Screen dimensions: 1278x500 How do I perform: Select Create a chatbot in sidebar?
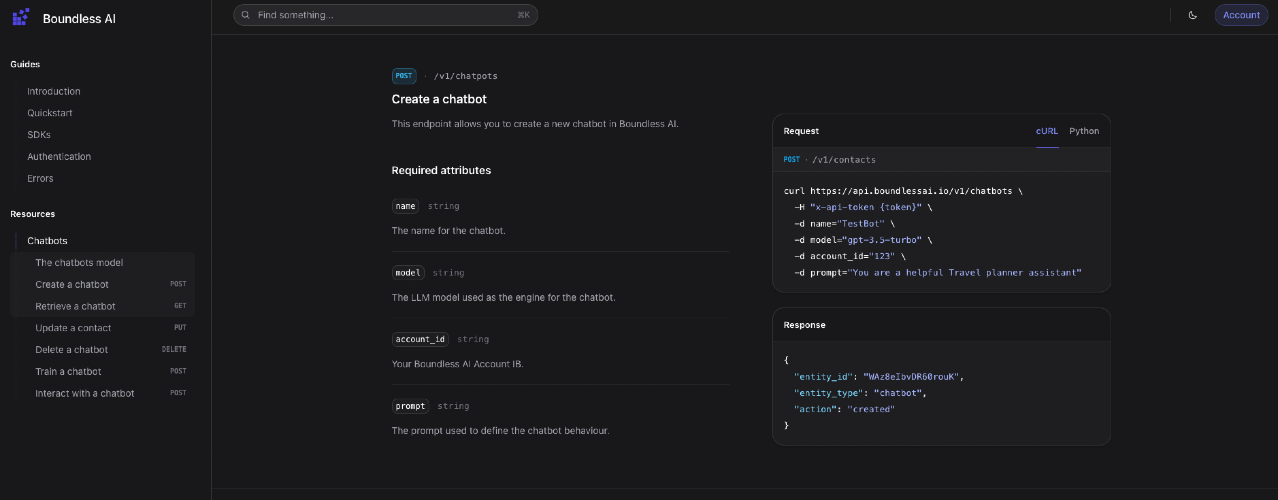tap(72, 285)
